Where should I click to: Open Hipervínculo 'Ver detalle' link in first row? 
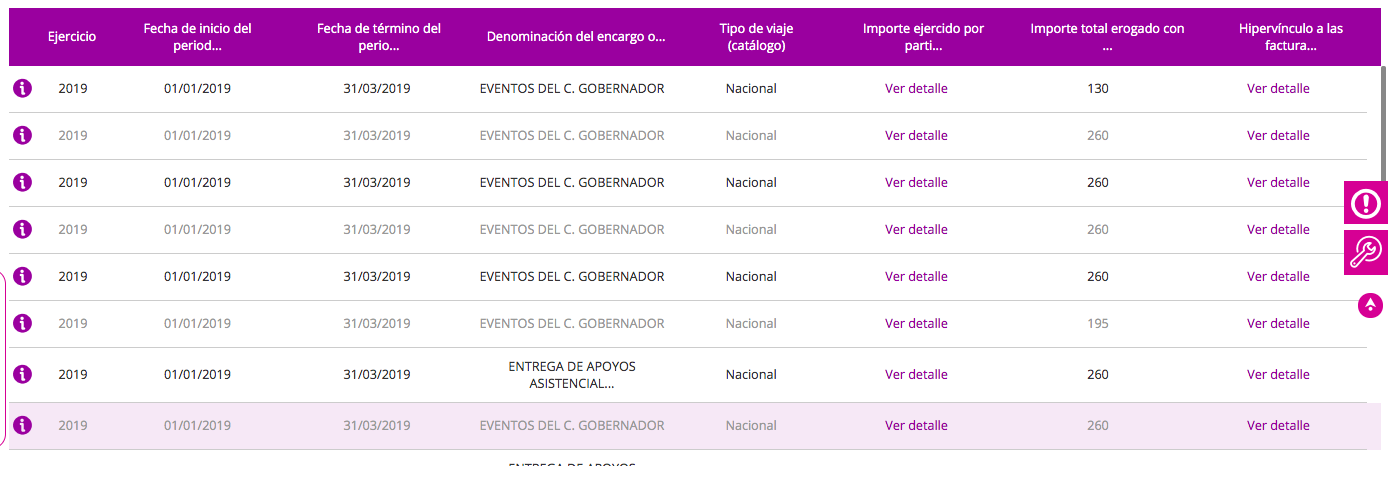pyautogui.click(x=1277, y=88)
